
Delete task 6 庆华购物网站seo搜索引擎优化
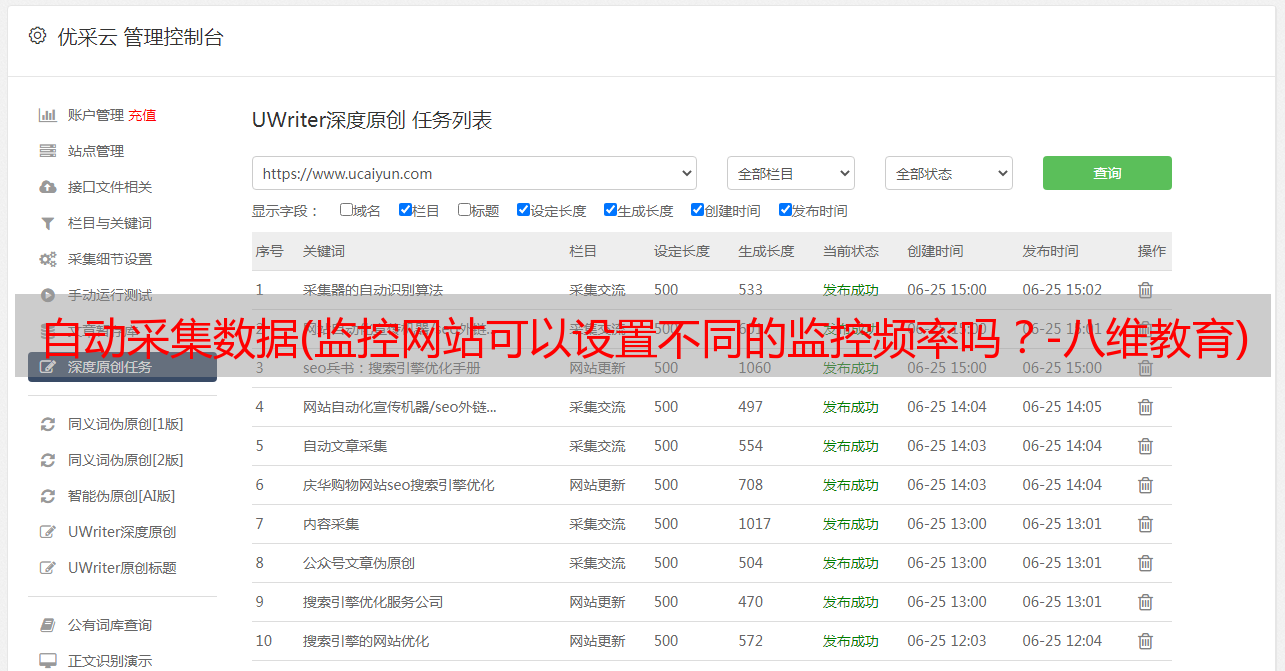point(1146,485)
